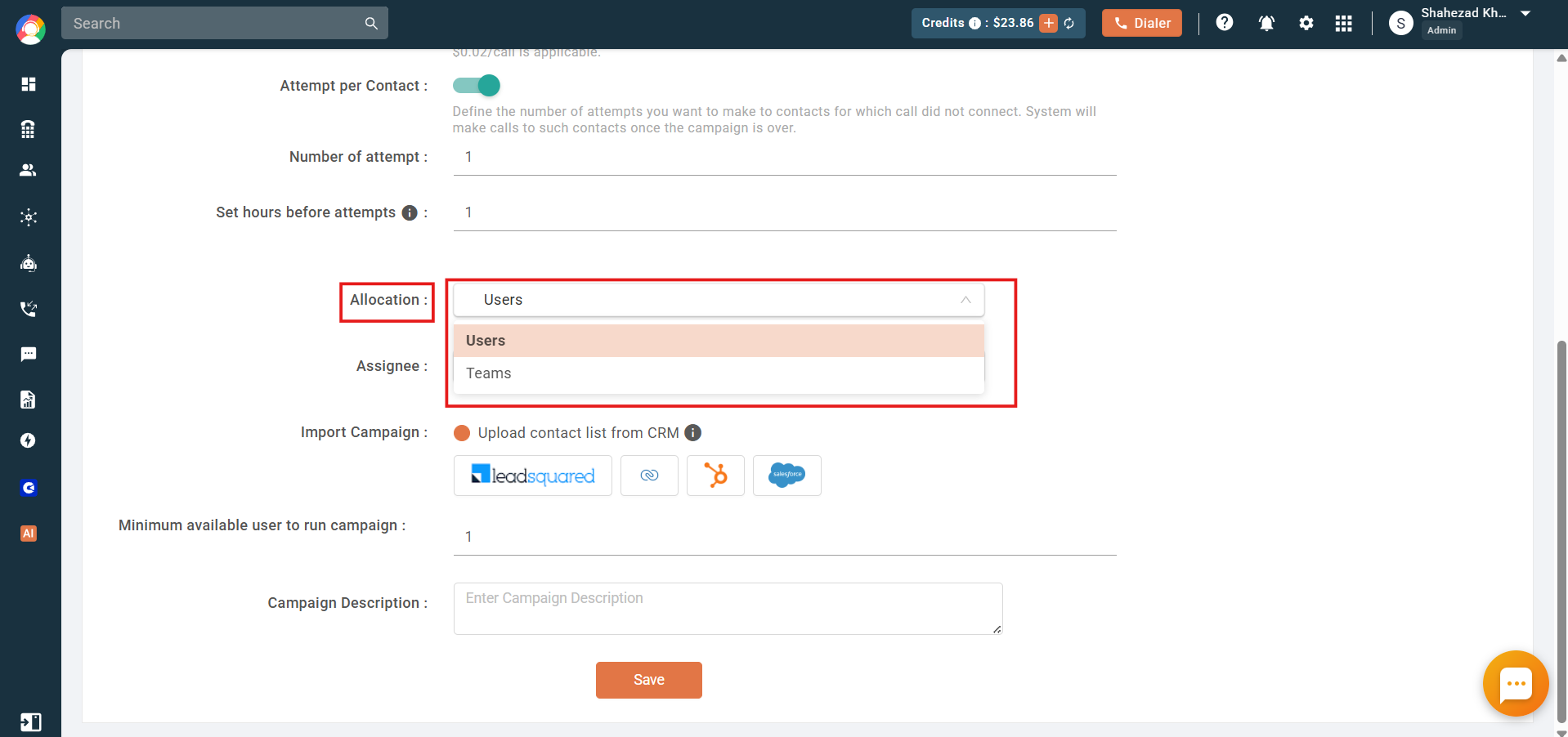
Task: Click info icon next to Upload contact list from CRM
Action: tap(692, 432)
